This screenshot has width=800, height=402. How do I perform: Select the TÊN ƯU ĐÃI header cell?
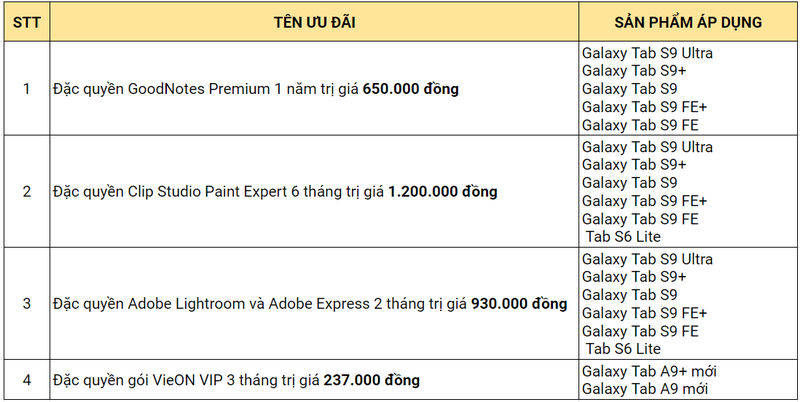(314, 22)
